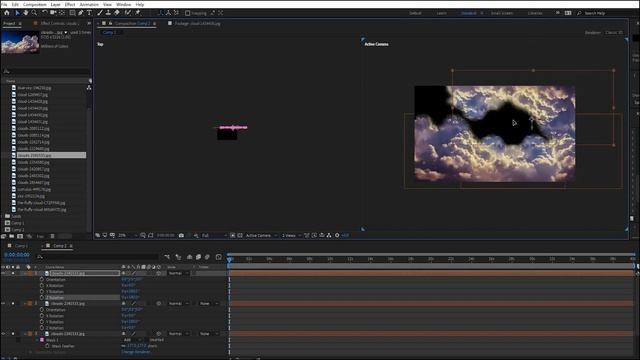Delete selected project item with trash icon
The width and height of the screenshot is (640, 360).
tap(52, 236)
